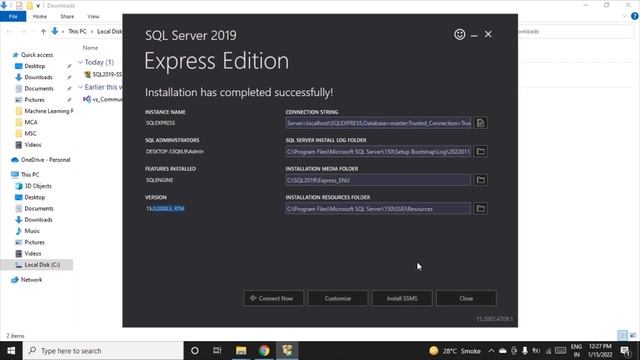The image size is (640, 360).
Task: Copy the connection string with the copy icon
Action: coord(480,123)
